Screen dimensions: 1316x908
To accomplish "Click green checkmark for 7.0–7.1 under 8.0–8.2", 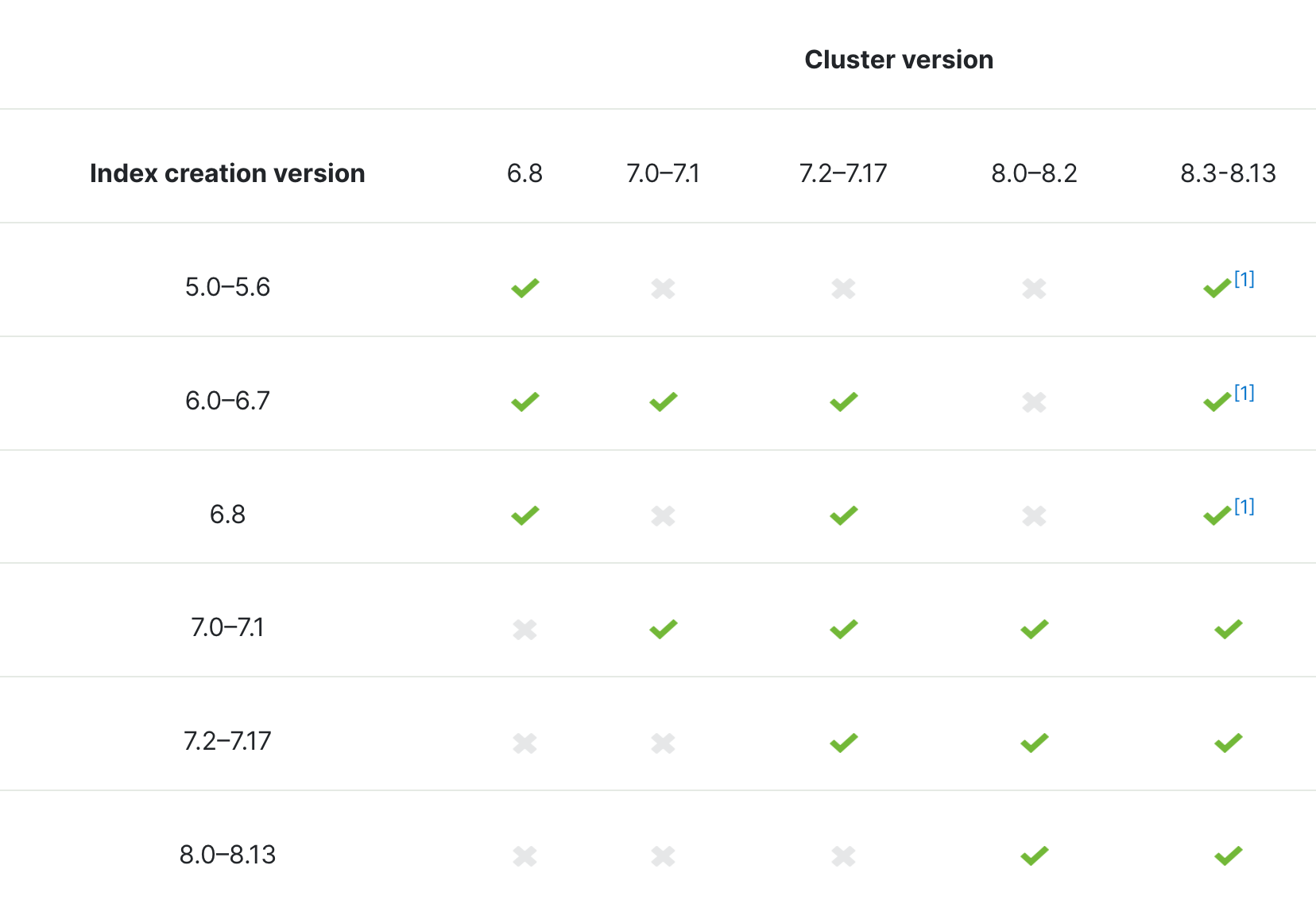I will (x=1034, y=629).
